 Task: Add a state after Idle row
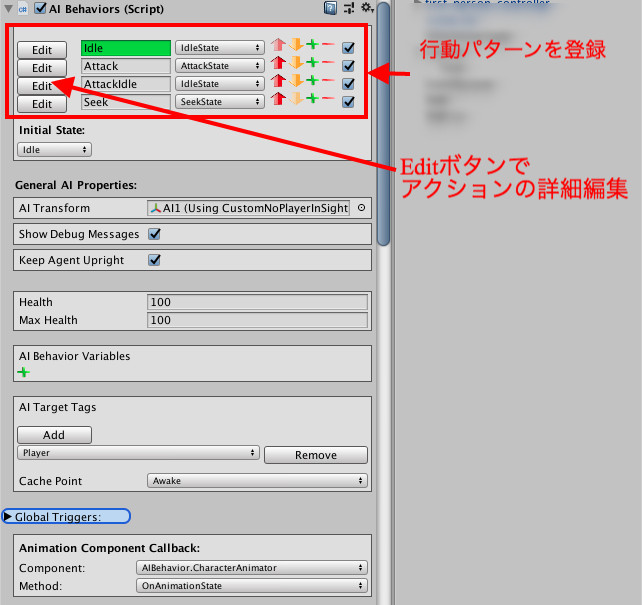coord(312,44)
